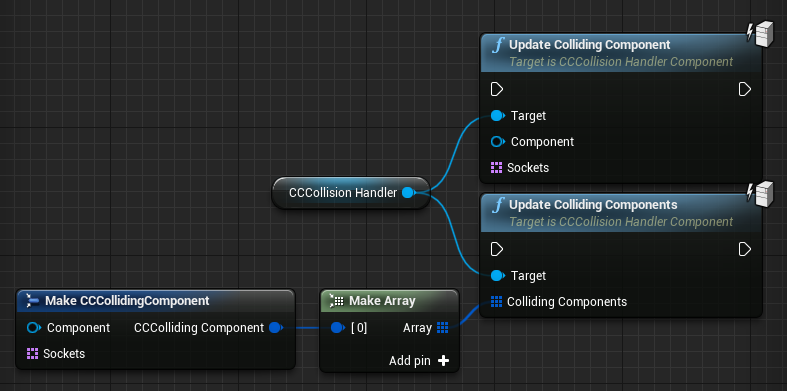The height and width of the screenshot is (391, 787).
Task: Select the Make CCCollidingComponent node title
Action: click(127, 301)
